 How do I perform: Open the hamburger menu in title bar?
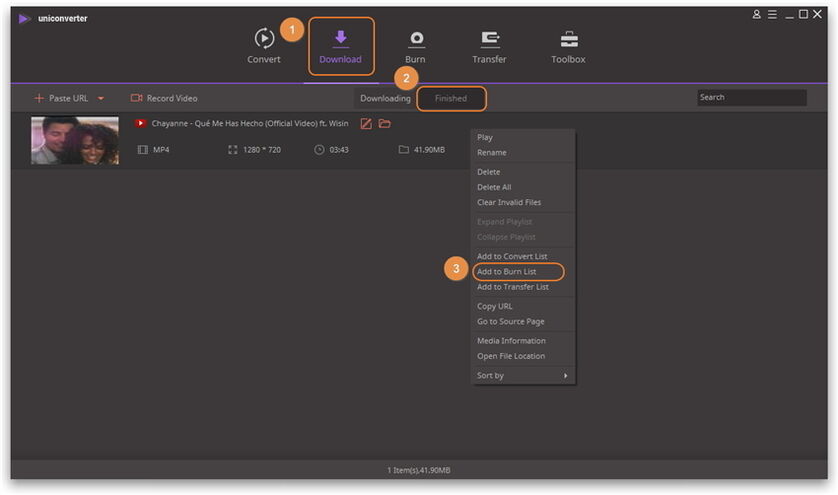772,15
